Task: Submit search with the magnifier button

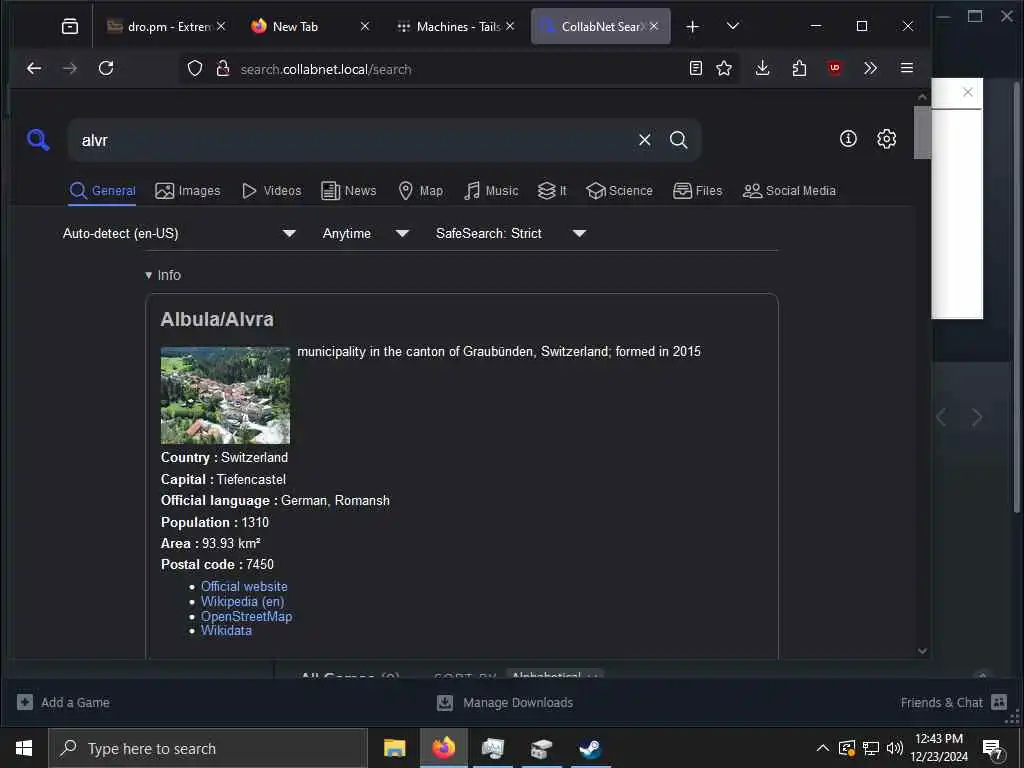Action: click(x=679, y=140)
